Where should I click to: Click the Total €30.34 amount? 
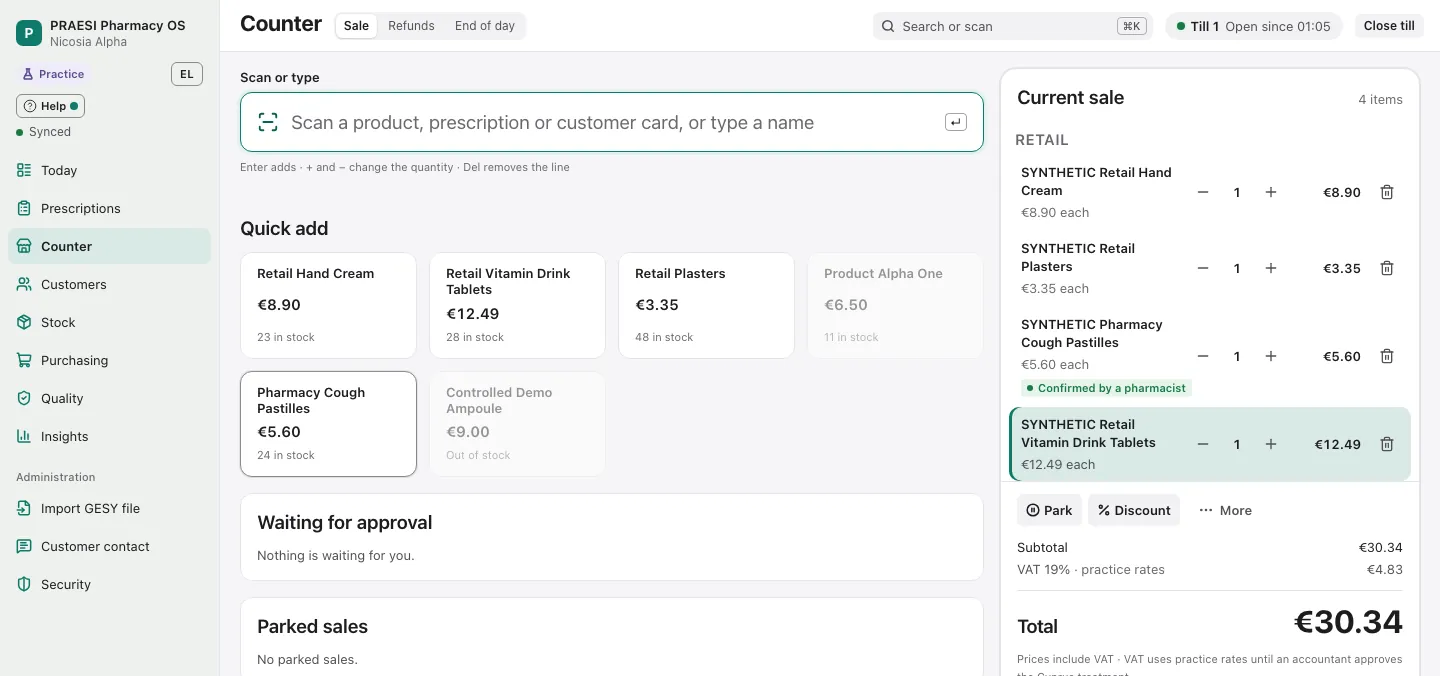point(1348,622)
